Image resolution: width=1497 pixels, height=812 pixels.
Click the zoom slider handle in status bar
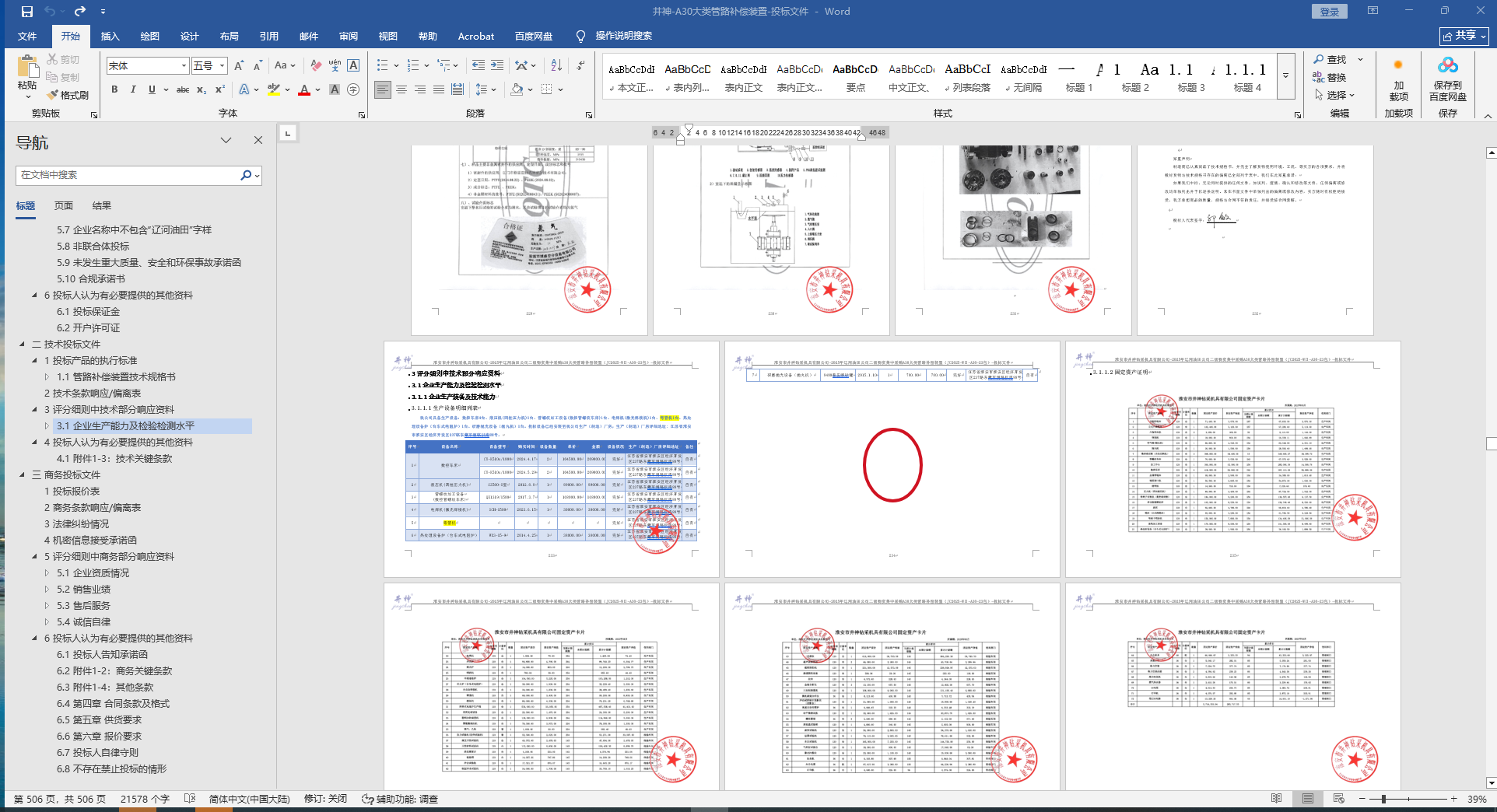pos(1383,799)
